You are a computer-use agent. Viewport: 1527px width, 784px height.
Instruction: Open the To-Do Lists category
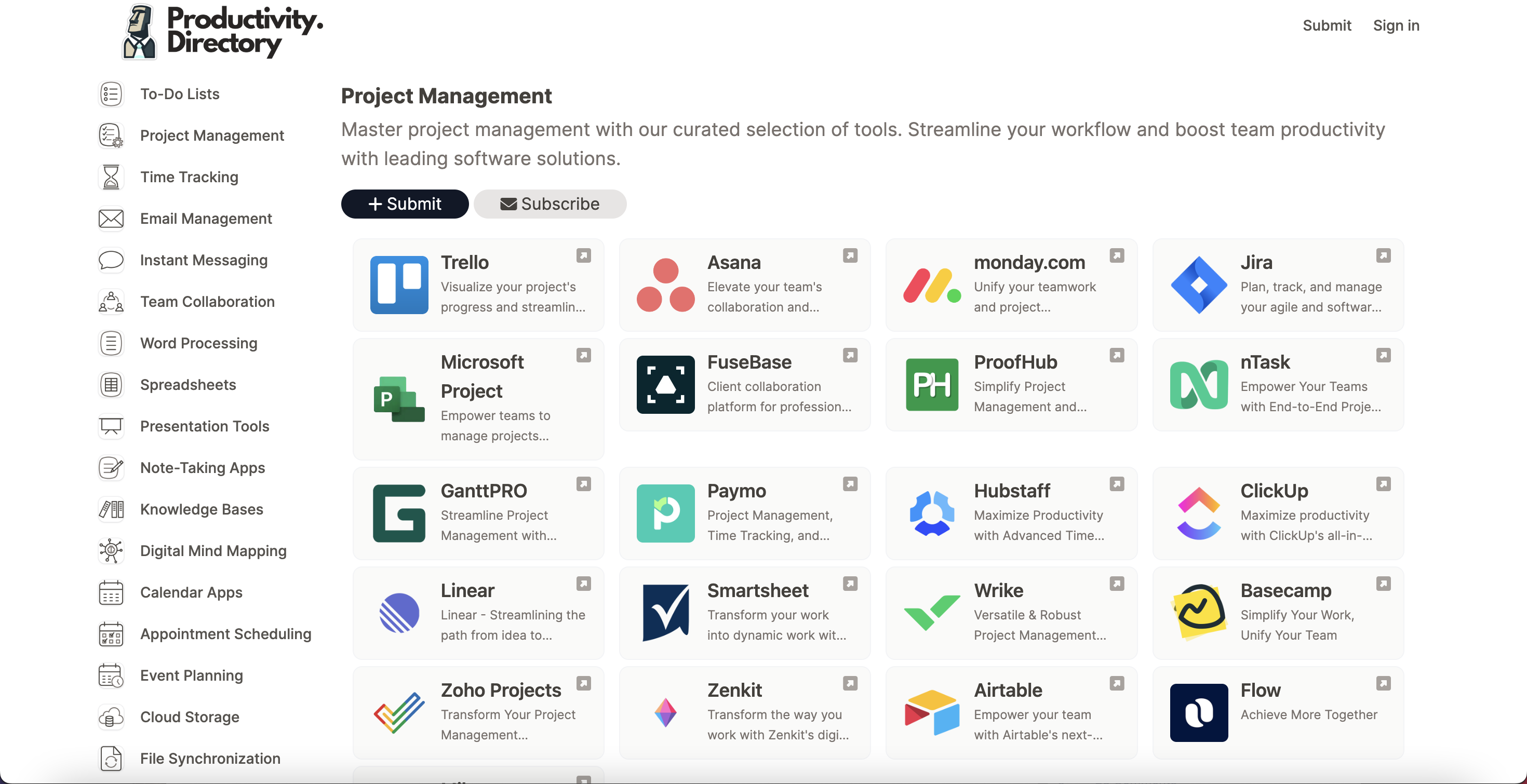(x=180, y=93)
